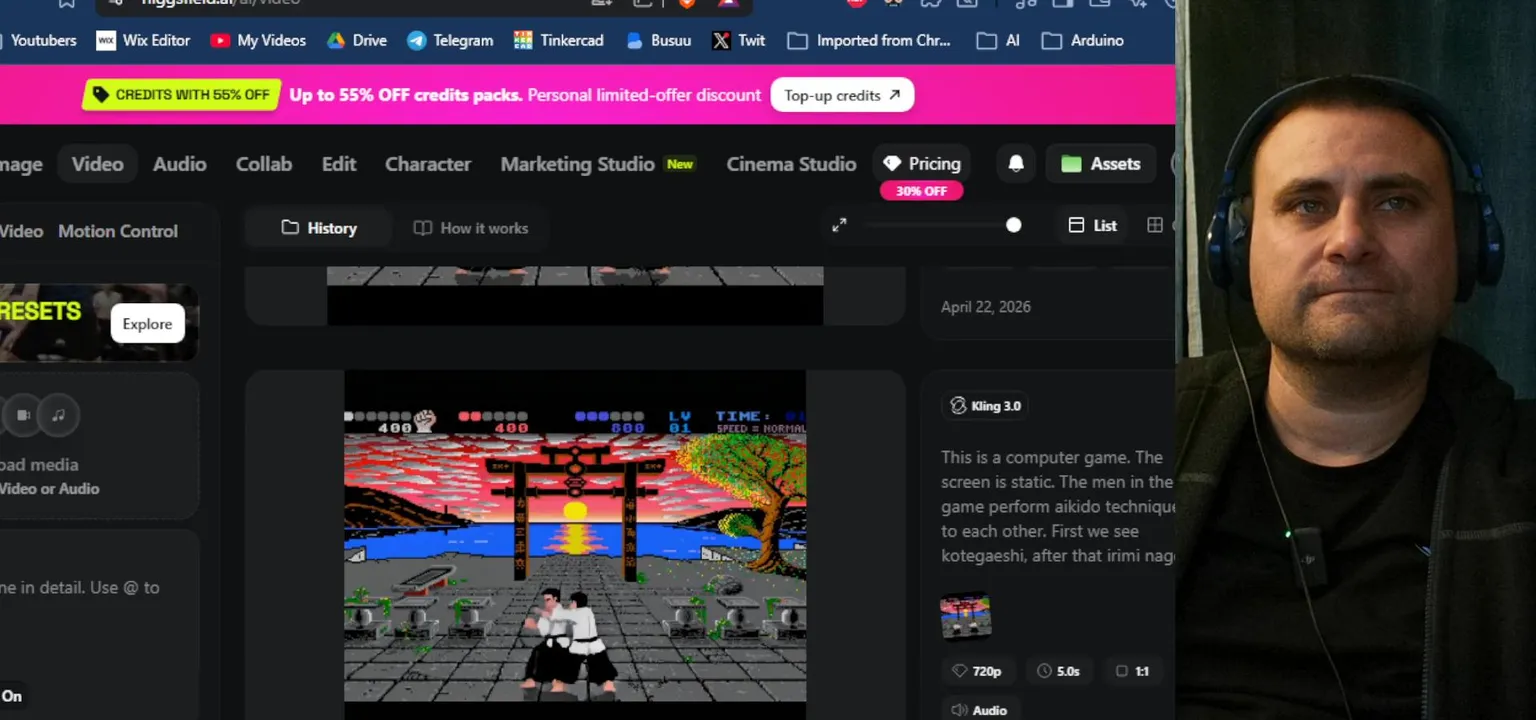The height and width of the screenshot is (720, 1536).
Task: Open the How it works tab
Action: pyautogui.click(x=471, y=228)
